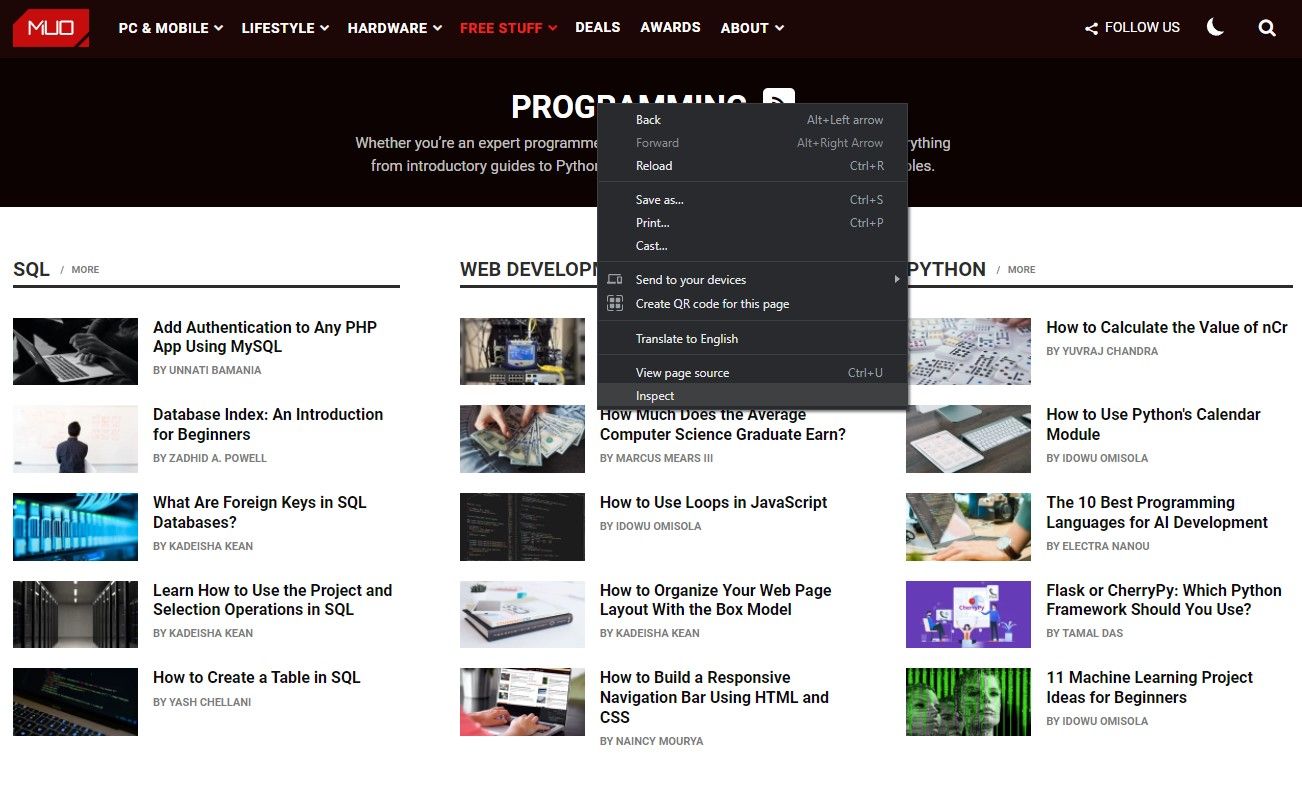This screenshot has height=795, width=1302.
Task: Click author Naincy Mourya
Action: 652,742
